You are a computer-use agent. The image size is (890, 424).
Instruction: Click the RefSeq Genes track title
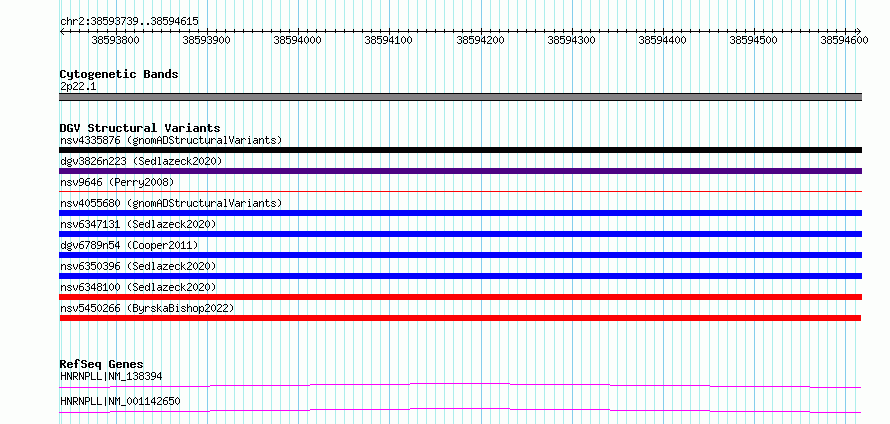point(102,364)
